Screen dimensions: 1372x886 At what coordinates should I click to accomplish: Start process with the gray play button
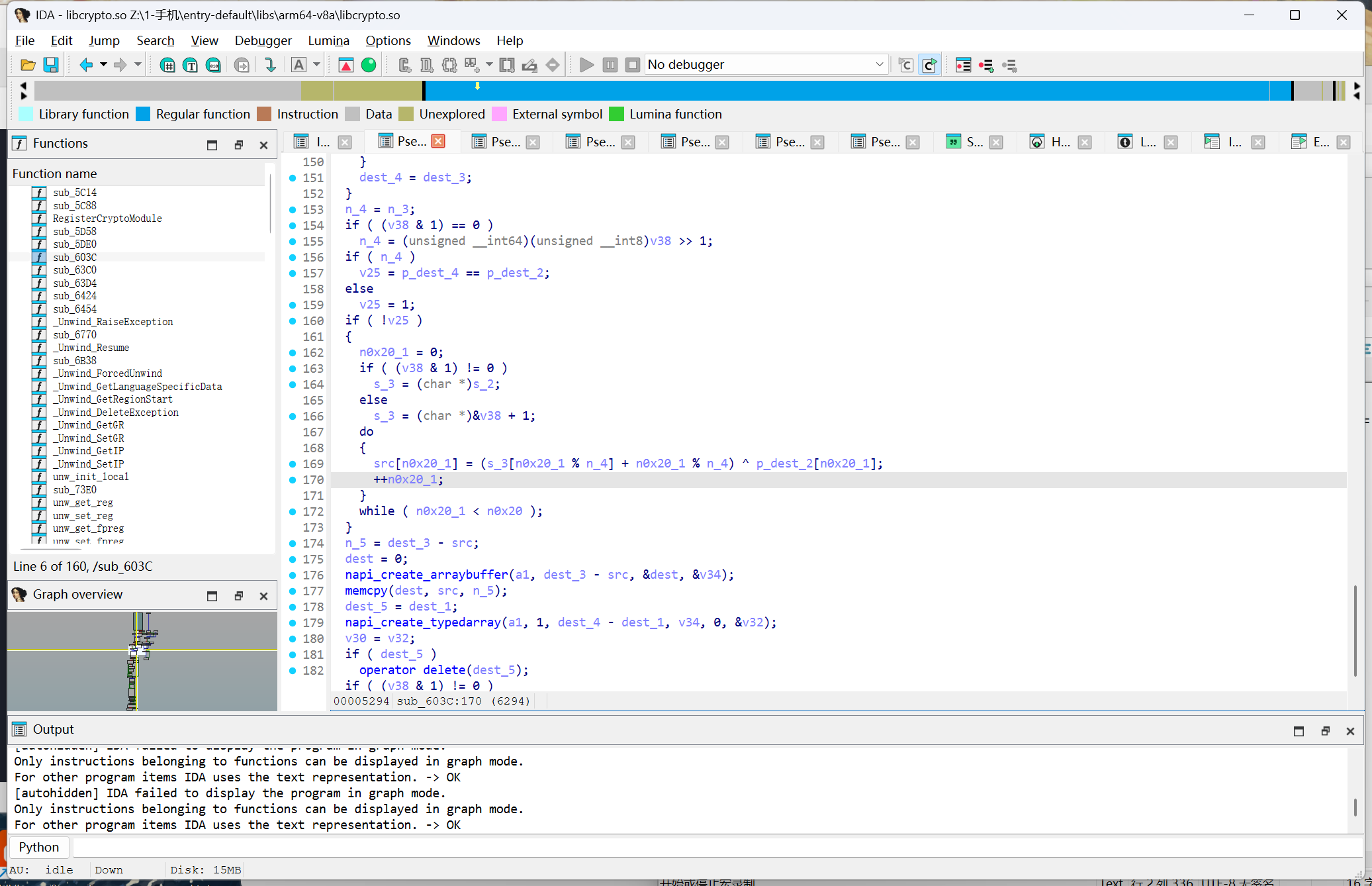586,65
